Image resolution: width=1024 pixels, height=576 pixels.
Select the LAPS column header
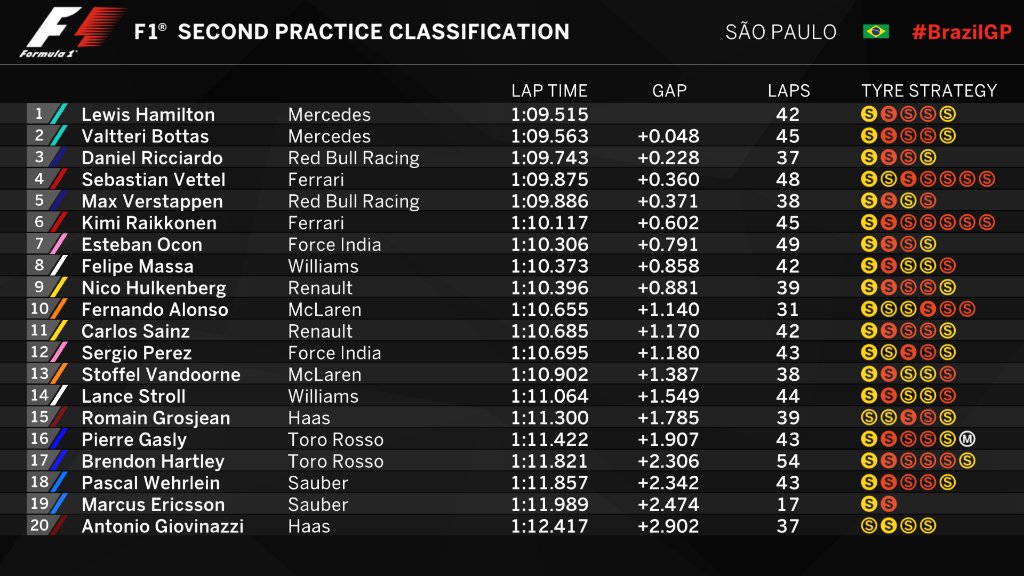point(788,91)
